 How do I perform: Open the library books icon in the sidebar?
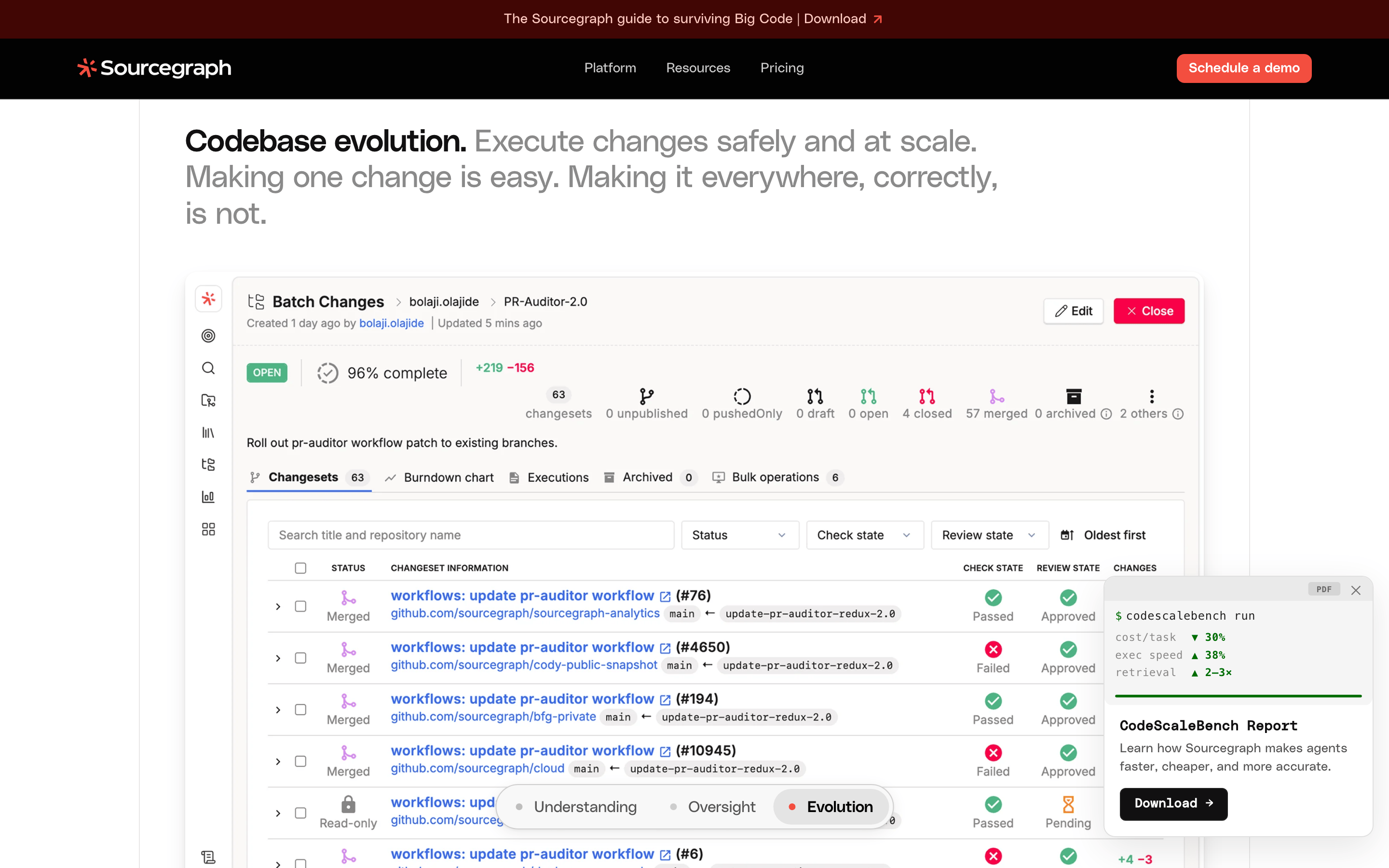pos(208,432)
